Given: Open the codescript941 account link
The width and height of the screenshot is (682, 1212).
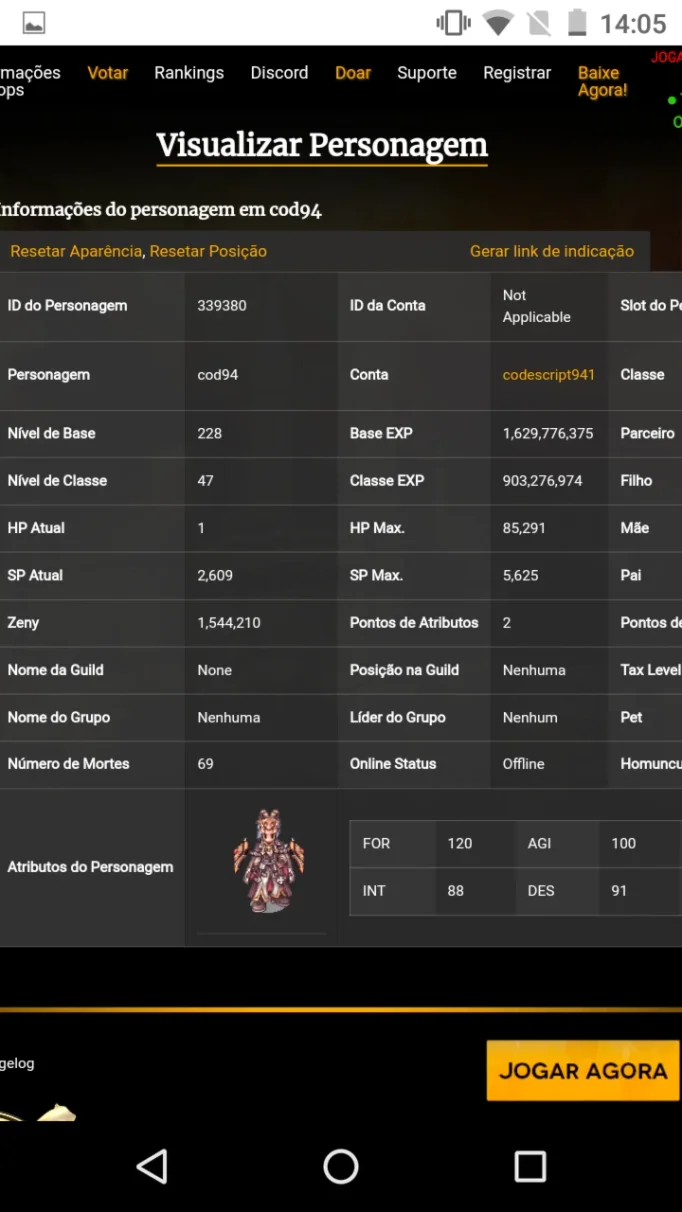Looking at the screenshot, I should [x=549, y=375].
